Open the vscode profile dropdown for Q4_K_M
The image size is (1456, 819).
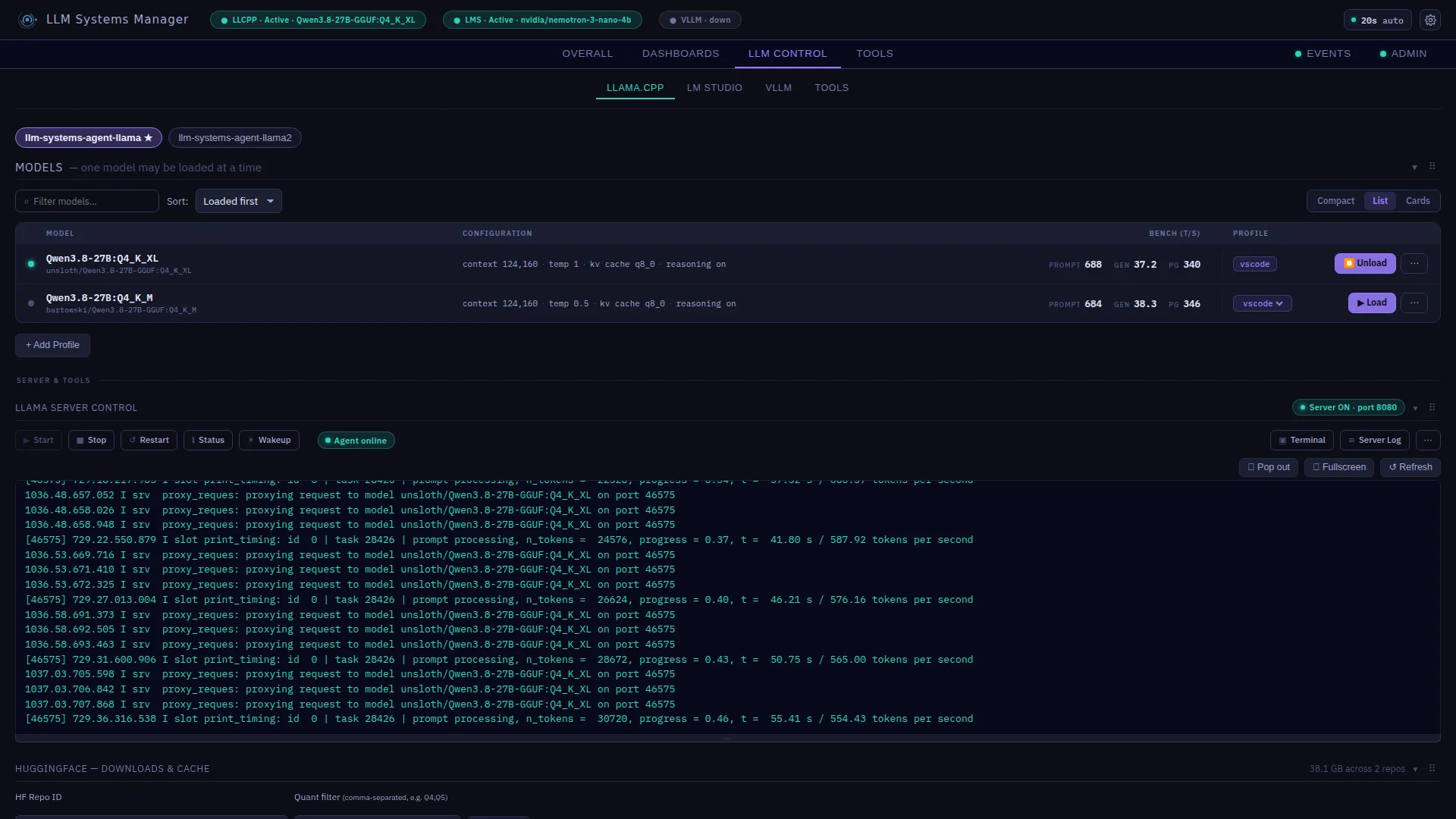coord(1262,303)
